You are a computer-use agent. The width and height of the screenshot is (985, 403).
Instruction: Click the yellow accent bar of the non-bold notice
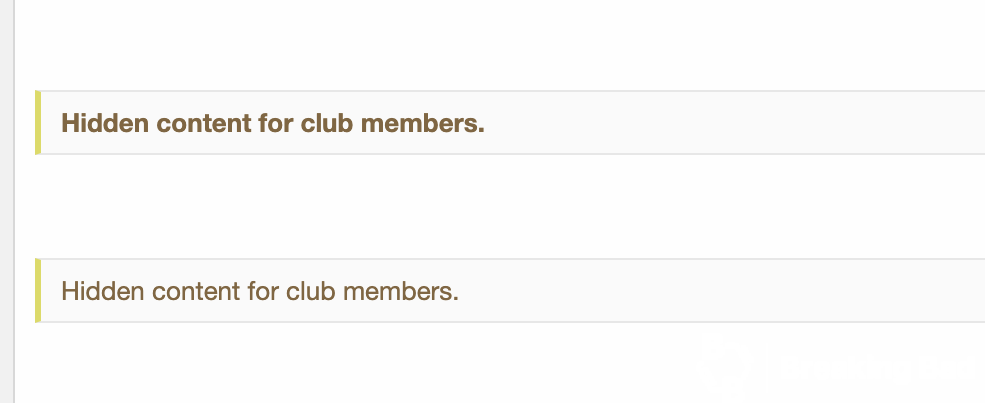[x=38, y=291]
